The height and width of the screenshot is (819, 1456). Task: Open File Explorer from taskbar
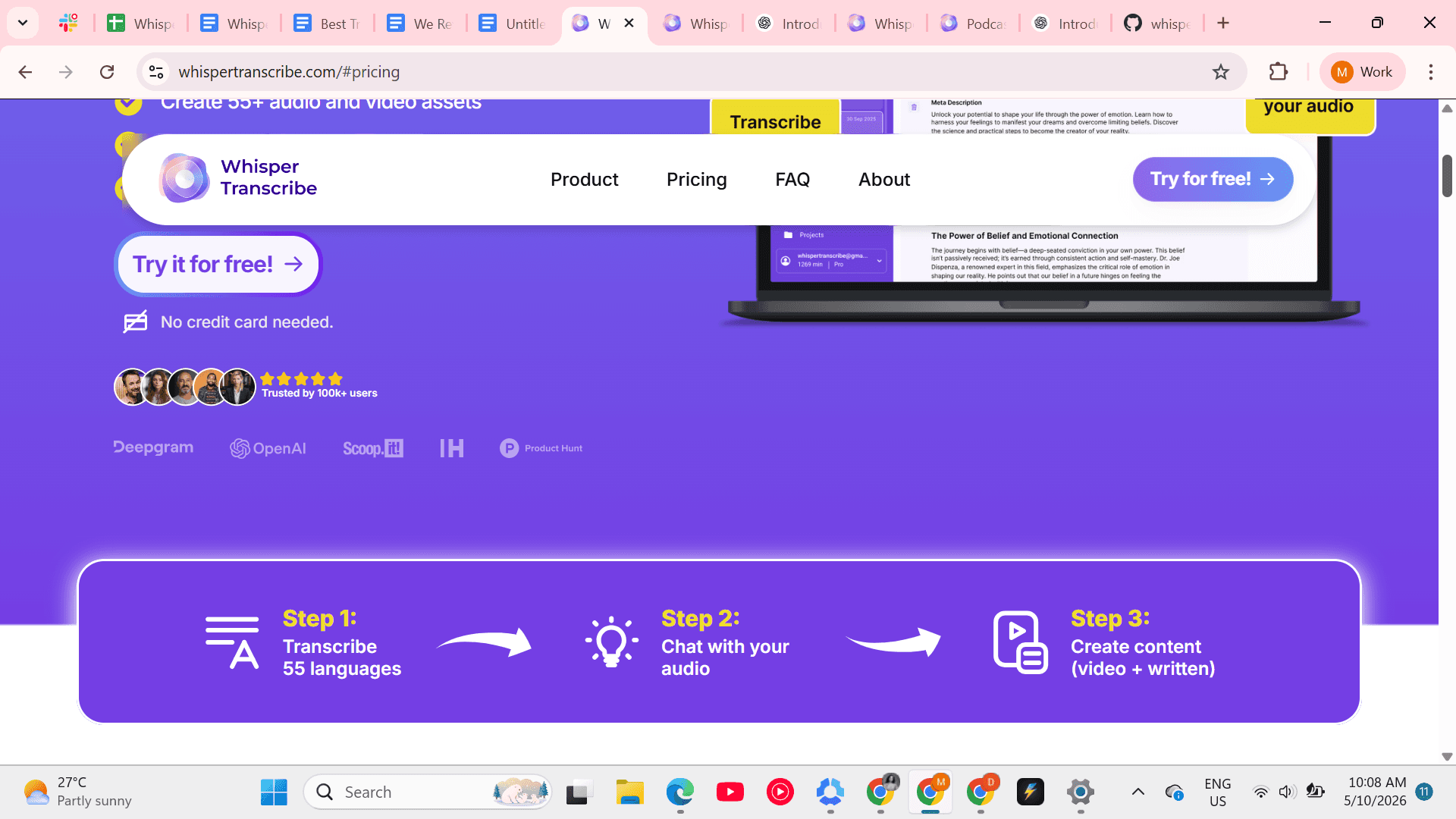pos(629,792)
